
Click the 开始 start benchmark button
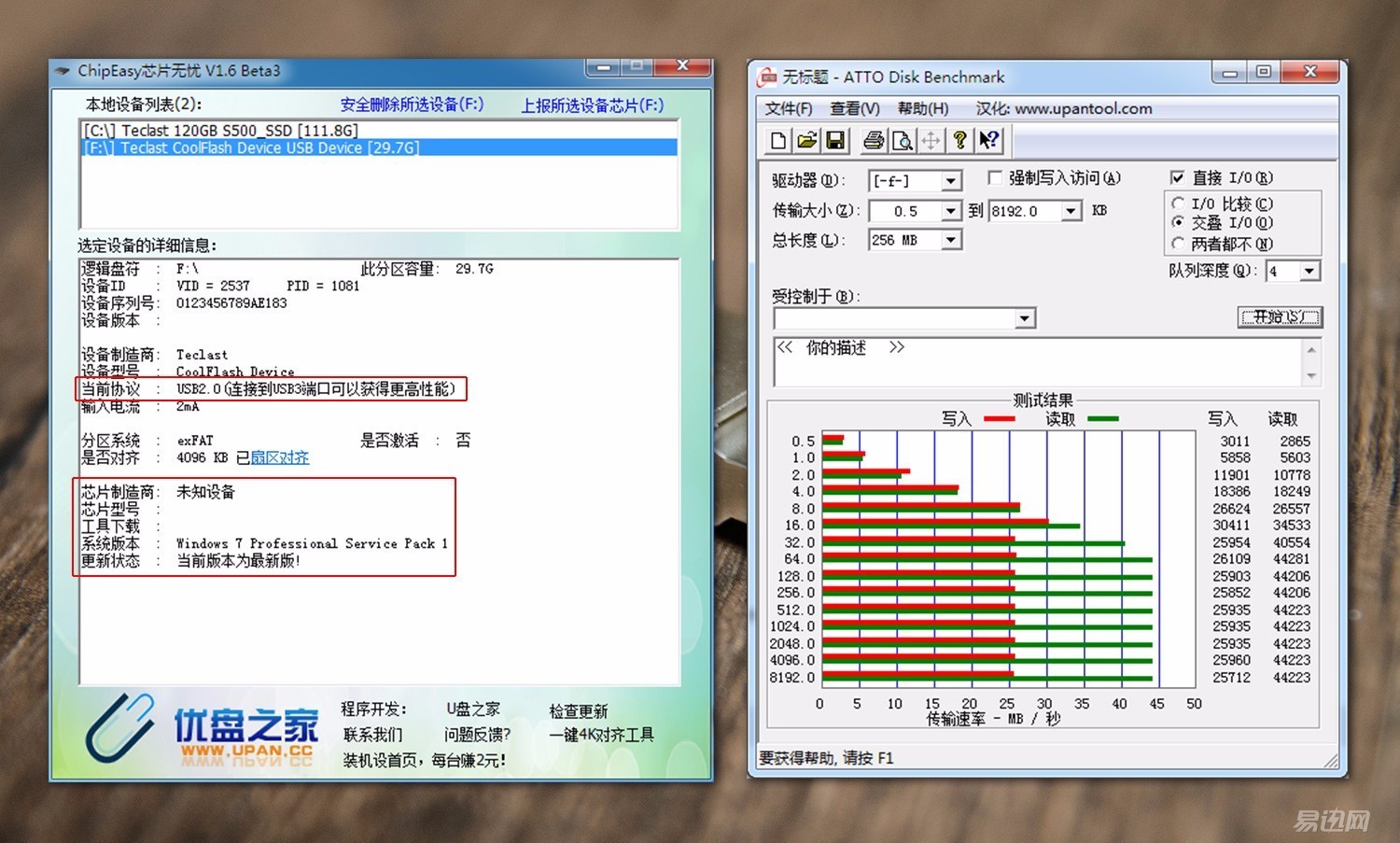click(x=1280, y=316)
